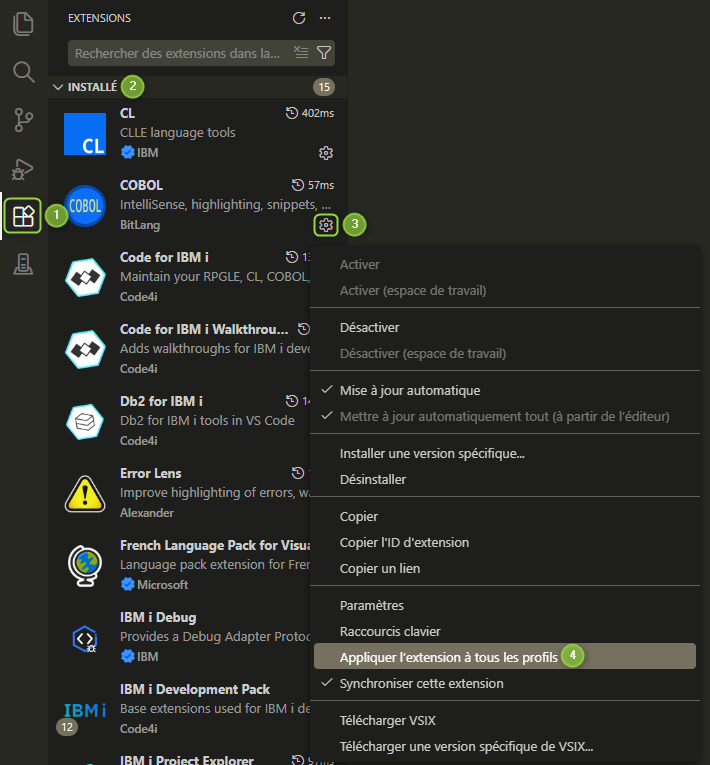Click the gear icon for CL extension

tap(325, 153)
